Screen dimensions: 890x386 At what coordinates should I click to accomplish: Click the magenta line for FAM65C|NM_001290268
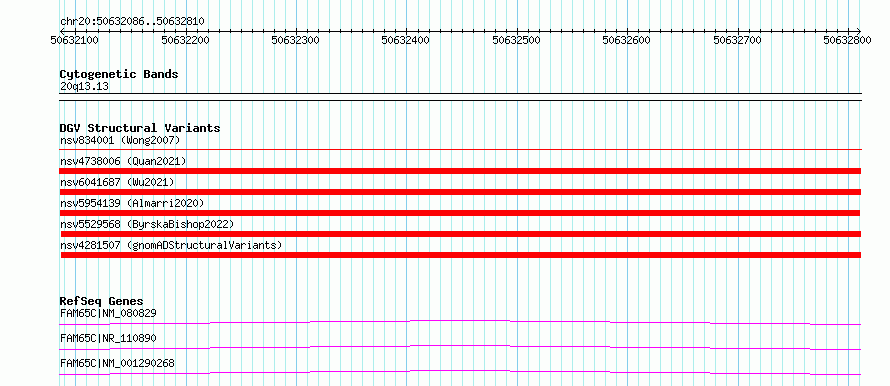(x=460, y=372)
